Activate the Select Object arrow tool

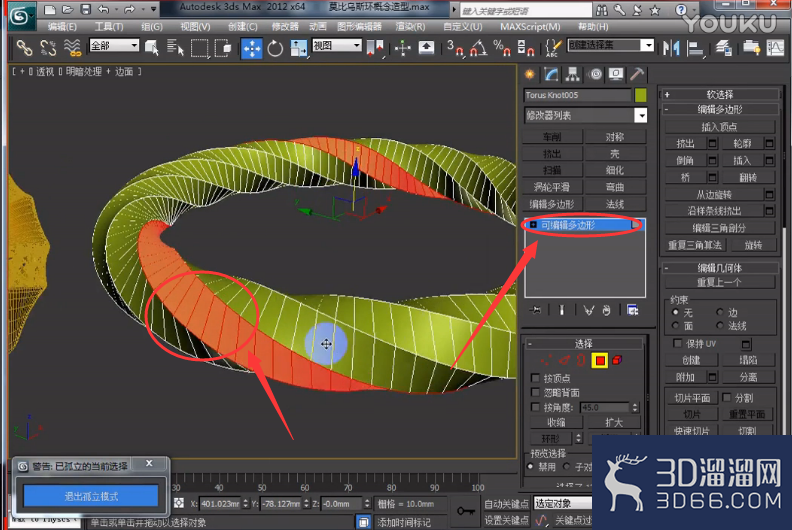coord(152,48)
